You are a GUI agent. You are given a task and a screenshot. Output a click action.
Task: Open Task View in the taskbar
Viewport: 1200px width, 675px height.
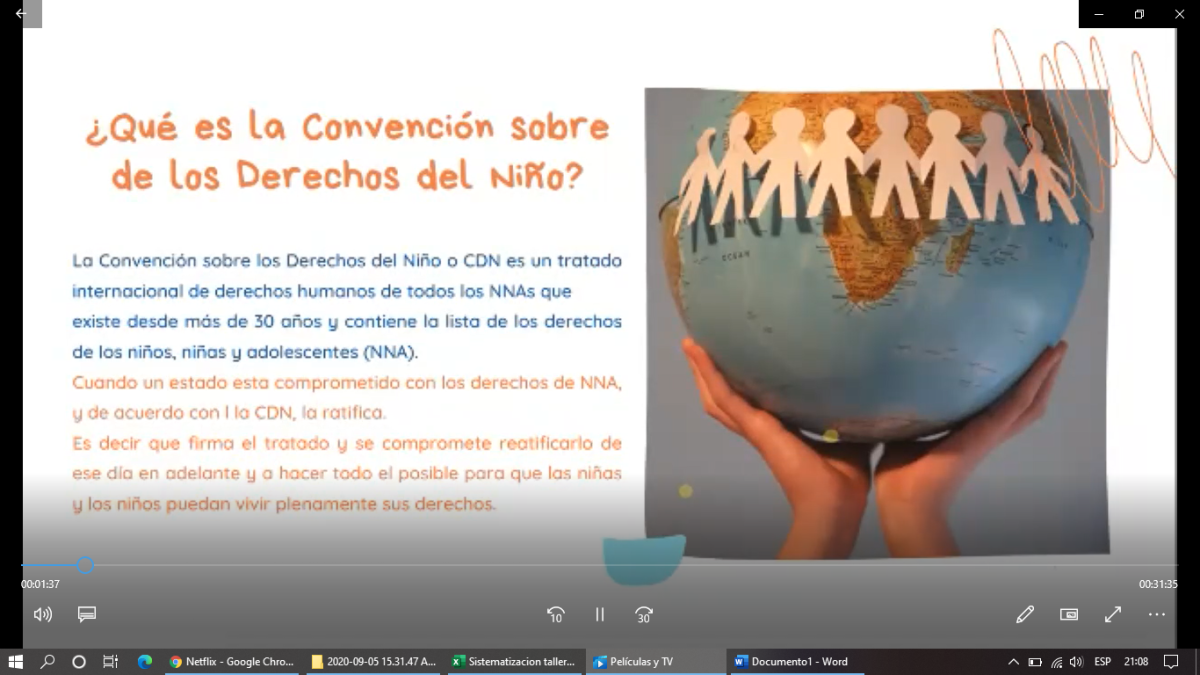pyautogui.click(x=111, y=662)
